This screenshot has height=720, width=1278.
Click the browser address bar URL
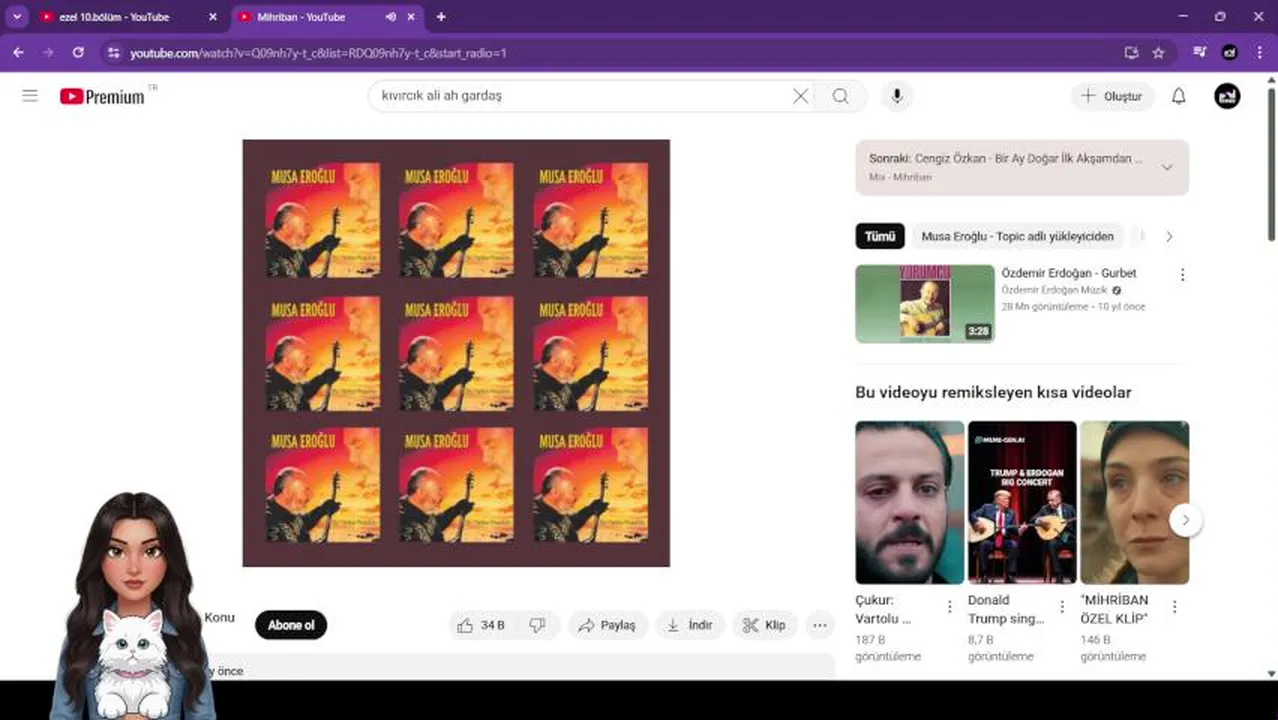(318, 53)
